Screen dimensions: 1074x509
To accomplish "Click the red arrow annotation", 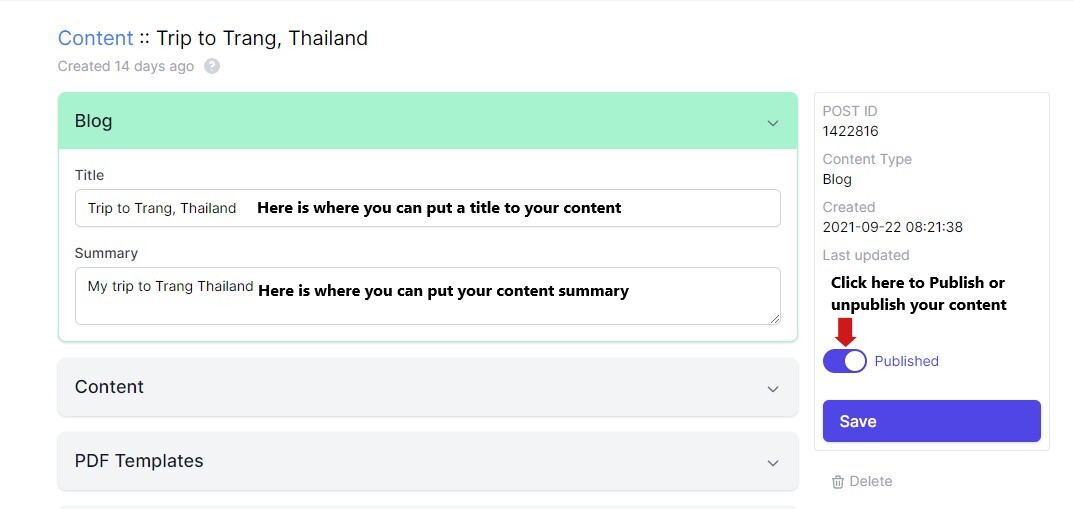I will tap(845, 331).
